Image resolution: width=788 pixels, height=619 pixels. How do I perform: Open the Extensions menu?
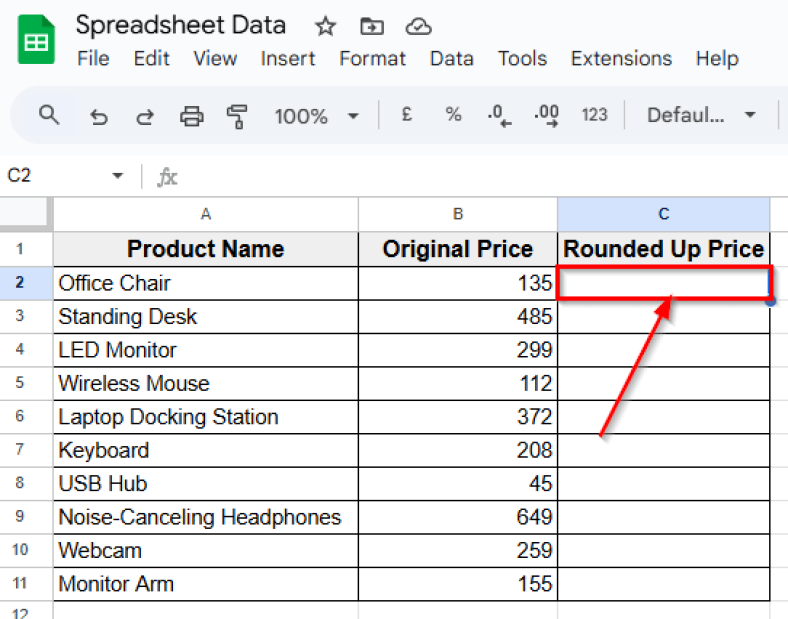[621, 59]
